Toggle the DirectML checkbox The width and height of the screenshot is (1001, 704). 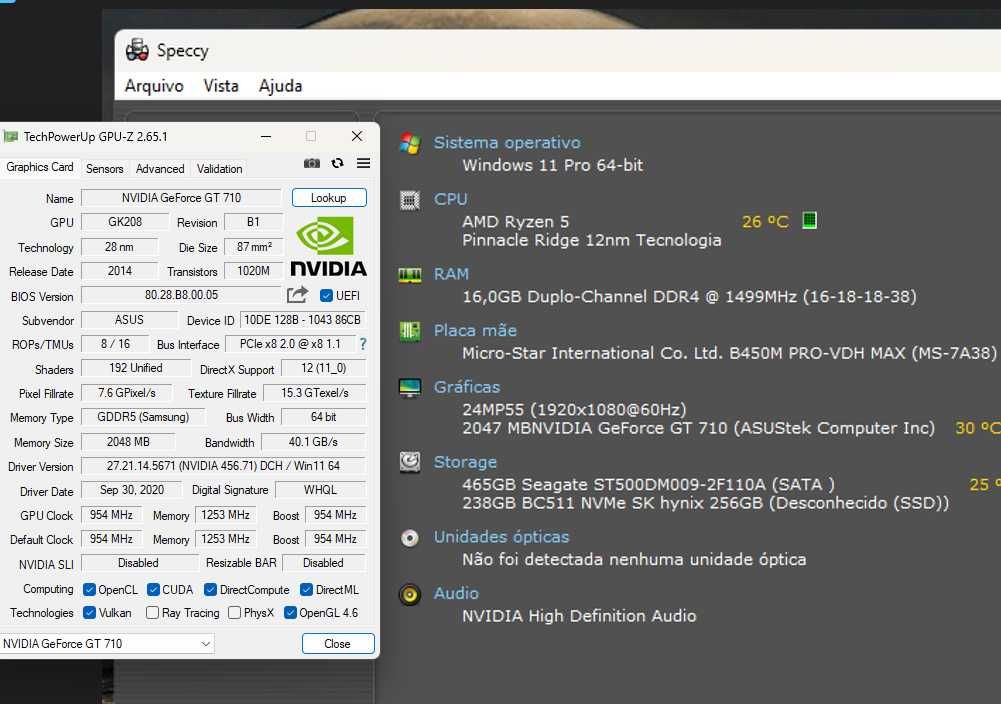[x=306, y=590]
